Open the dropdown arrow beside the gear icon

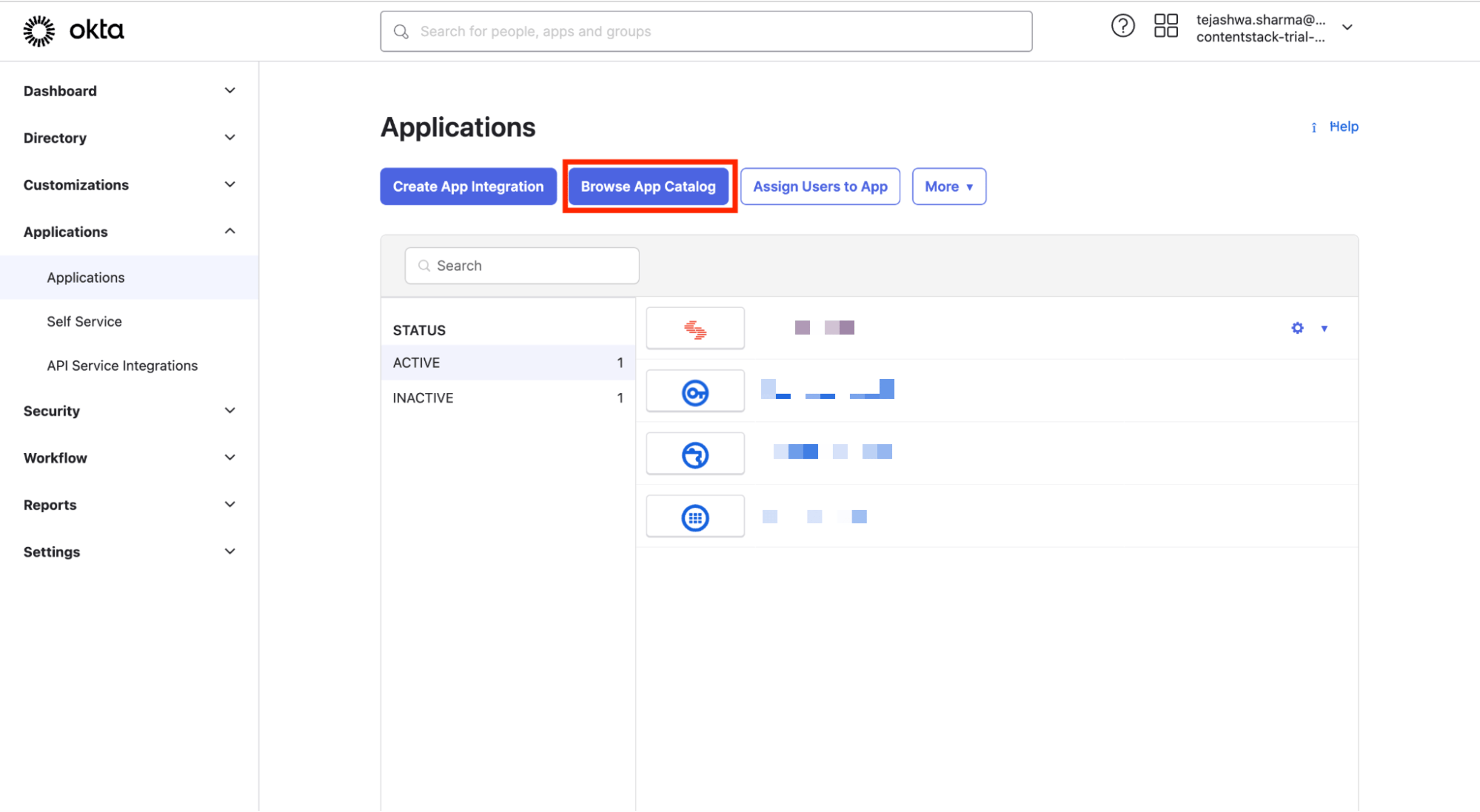pyautogui.click(x=1324, y=329)
